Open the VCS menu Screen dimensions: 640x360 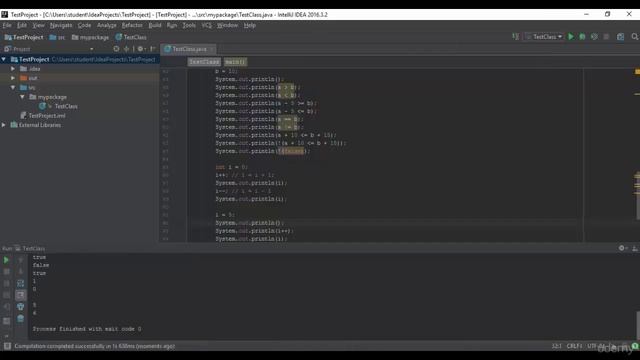[x=207, y=25]
